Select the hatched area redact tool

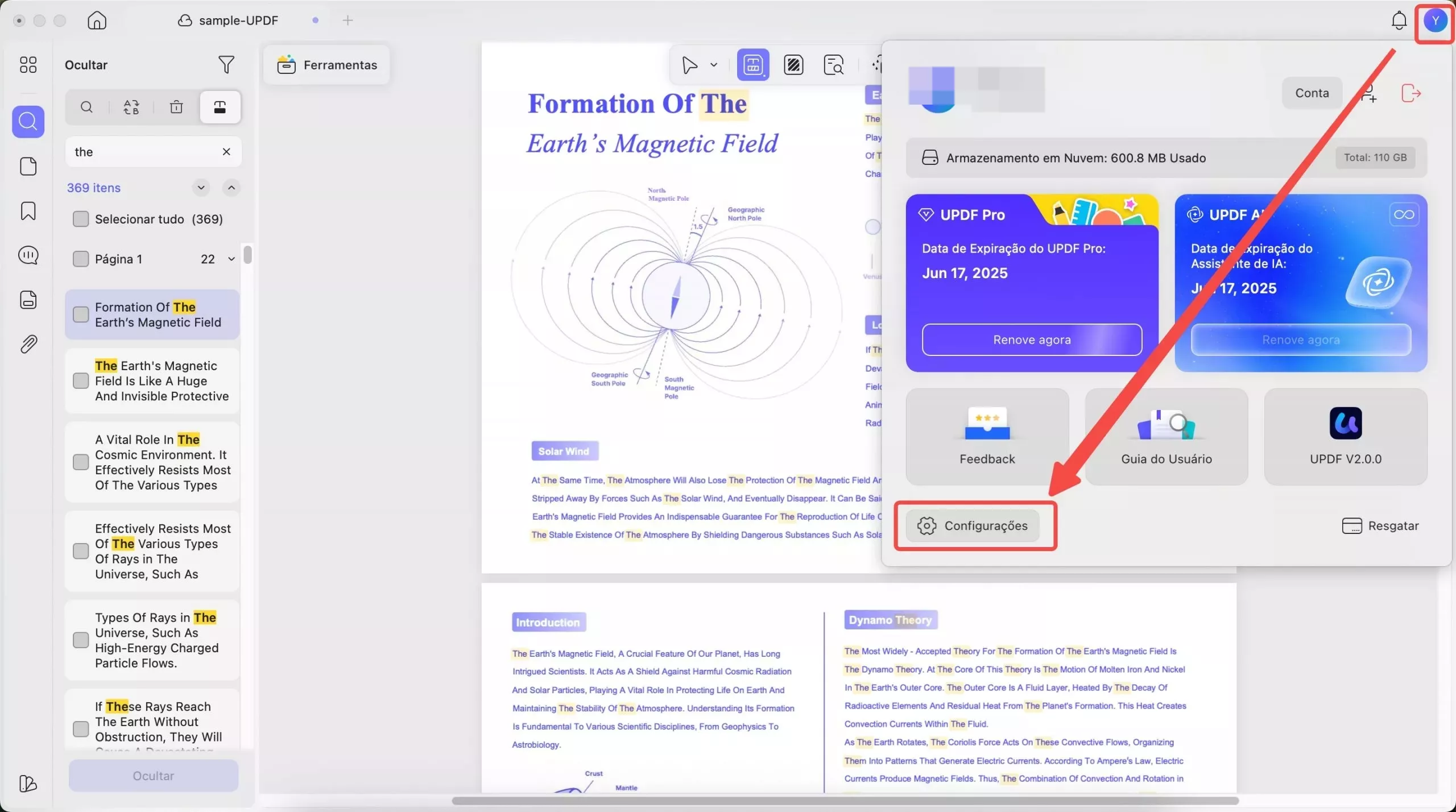click(x=793, y=65)
